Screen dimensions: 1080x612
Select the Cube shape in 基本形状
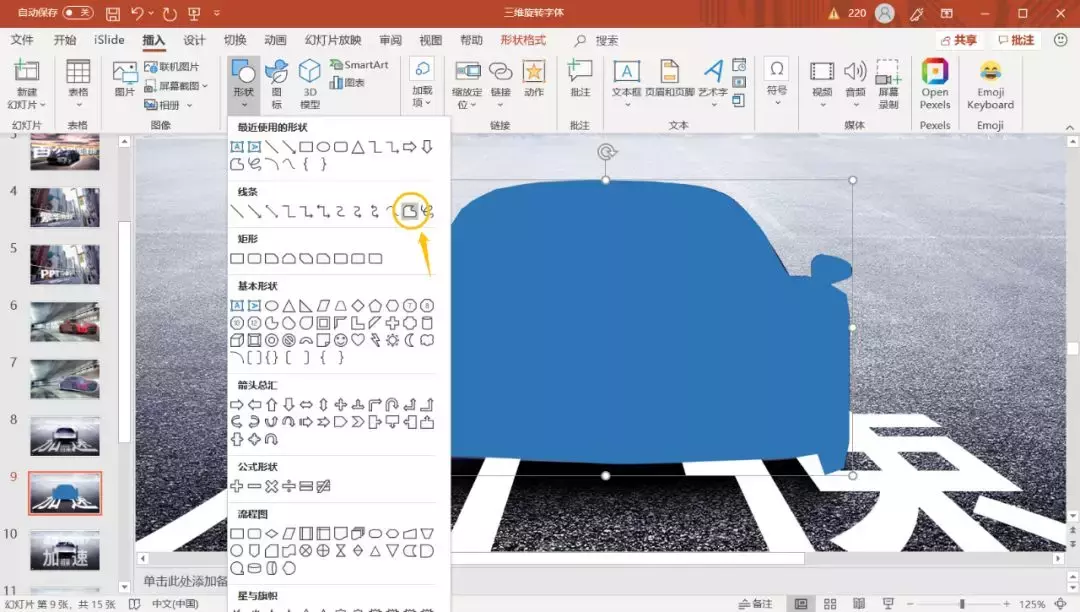[237, 340]
